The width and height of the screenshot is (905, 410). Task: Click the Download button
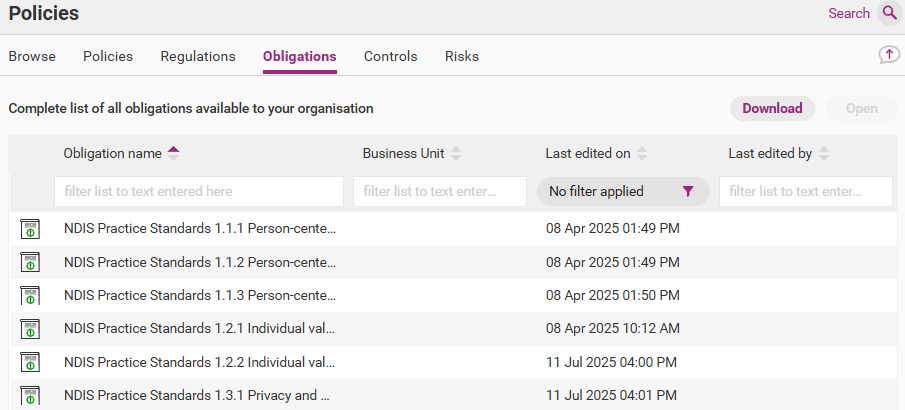[772, 109]
